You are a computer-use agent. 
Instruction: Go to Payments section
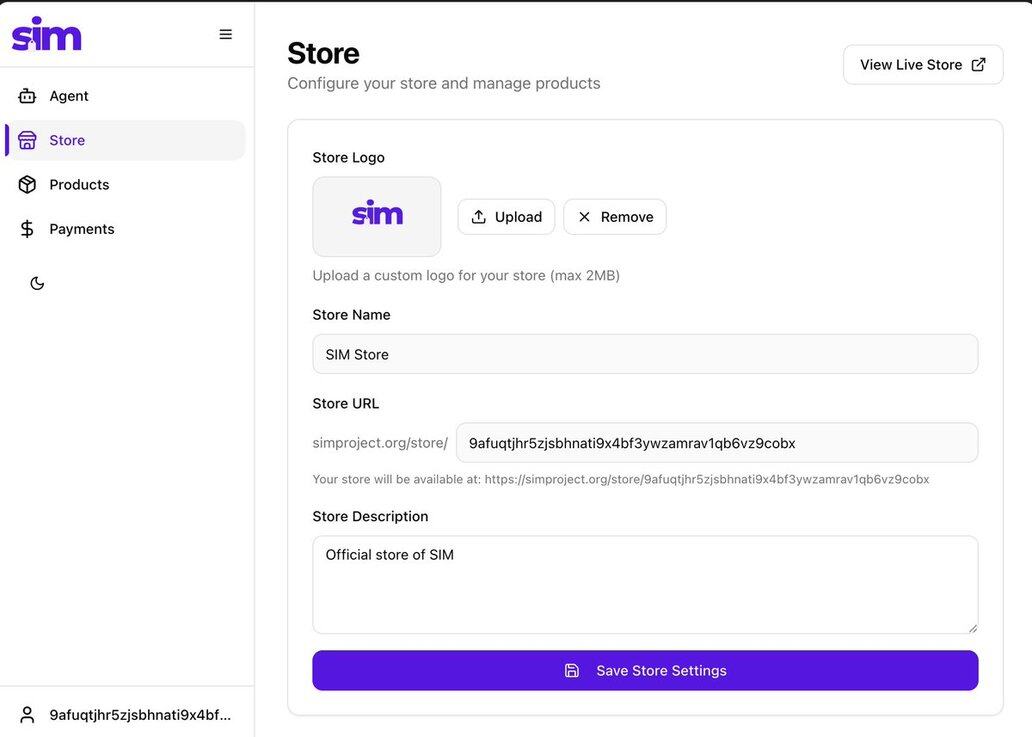(82, 229)
